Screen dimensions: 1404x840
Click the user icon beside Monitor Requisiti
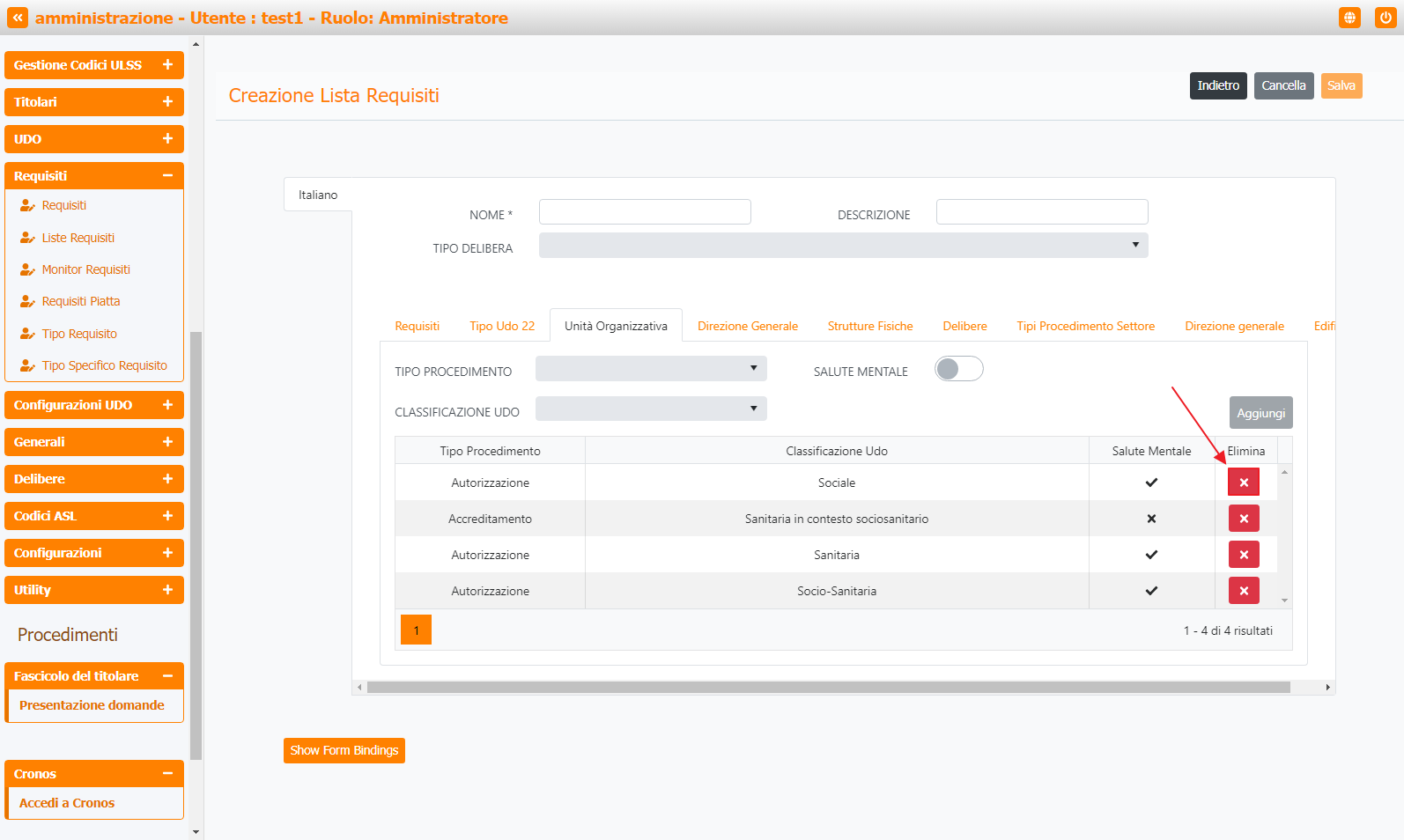point(27,269)
